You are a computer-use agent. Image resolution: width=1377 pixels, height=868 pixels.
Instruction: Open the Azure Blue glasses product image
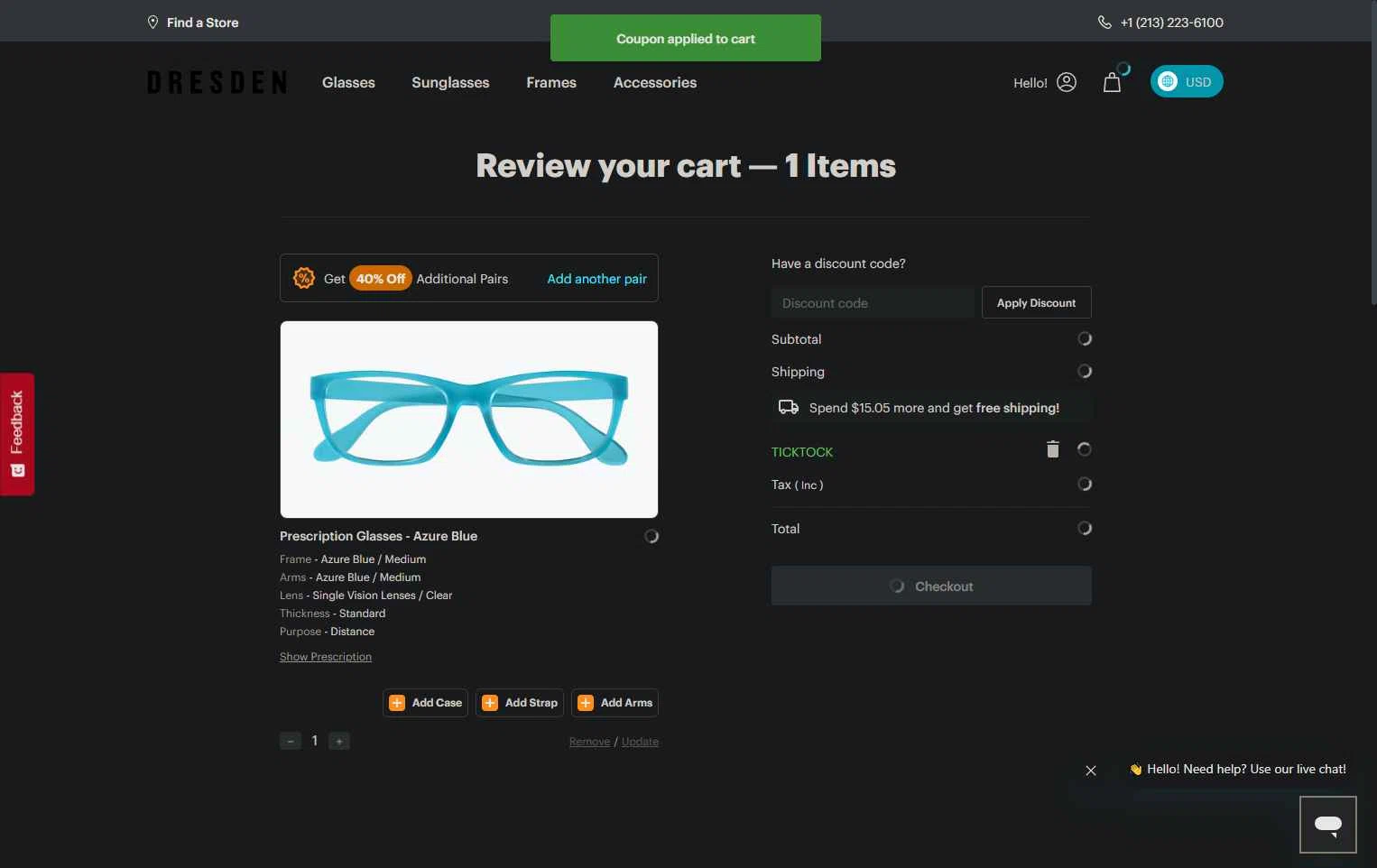(469, 420)
